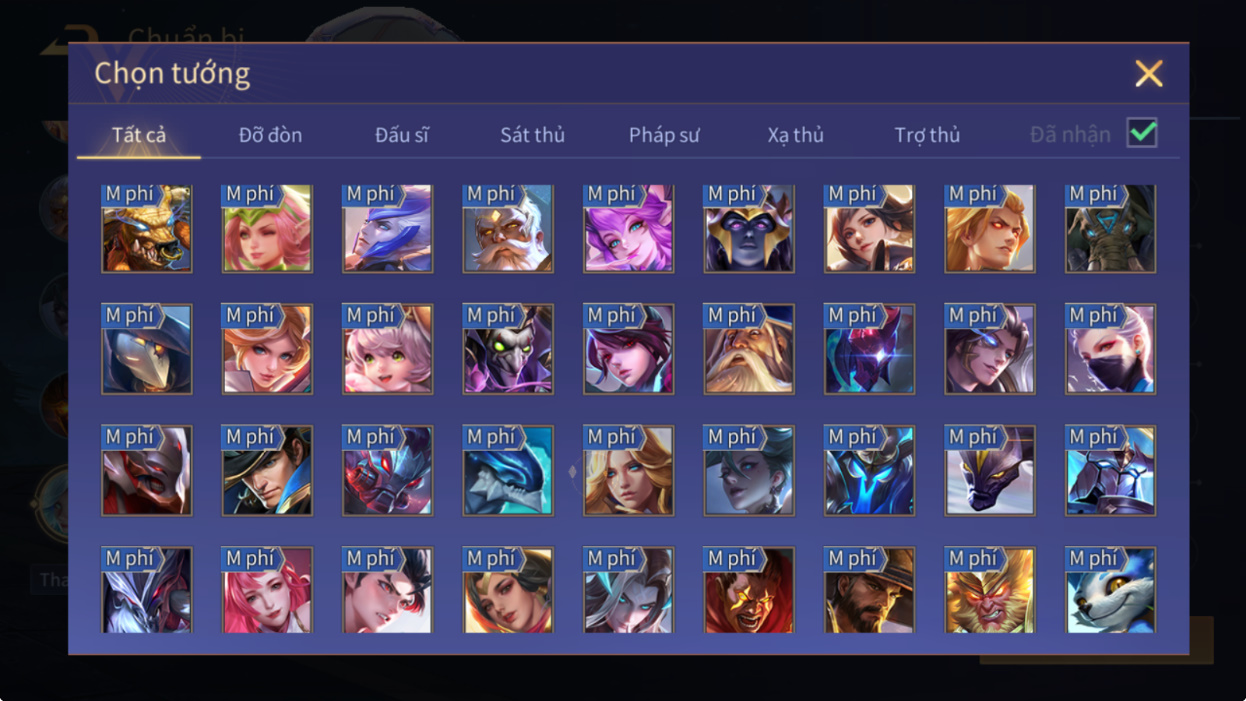Go to the Trợ thủ tab
1246x701 pixels.
point(927,135)
